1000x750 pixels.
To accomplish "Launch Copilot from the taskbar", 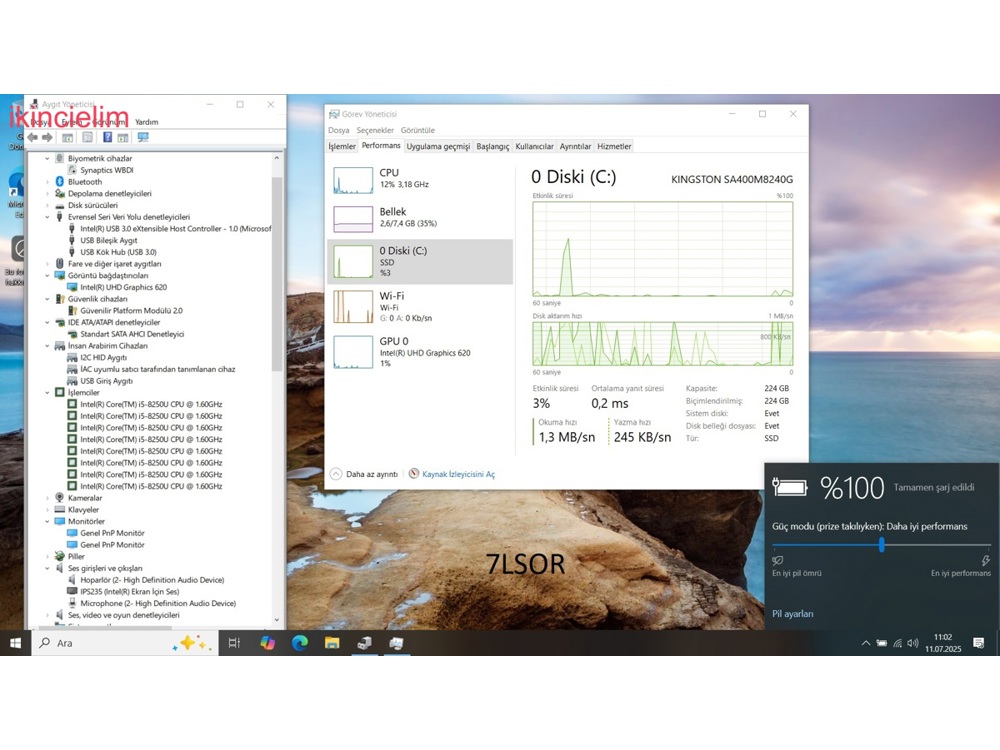I will 267,643.
